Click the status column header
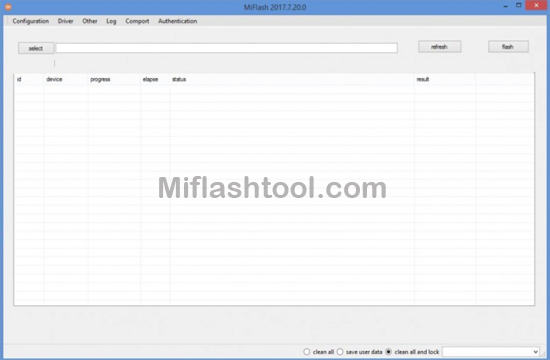 tap(292, 79)
